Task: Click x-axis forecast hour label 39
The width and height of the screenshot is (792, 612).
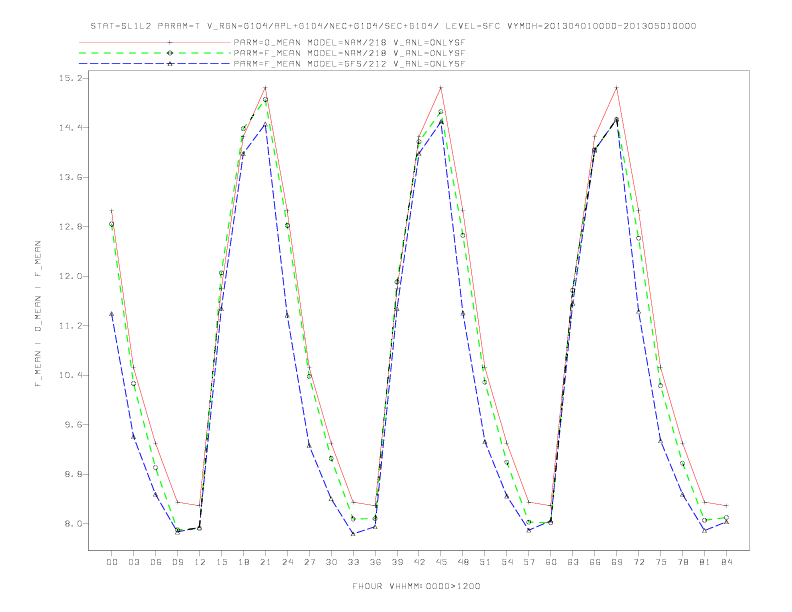Action: (x=397, y=562)
